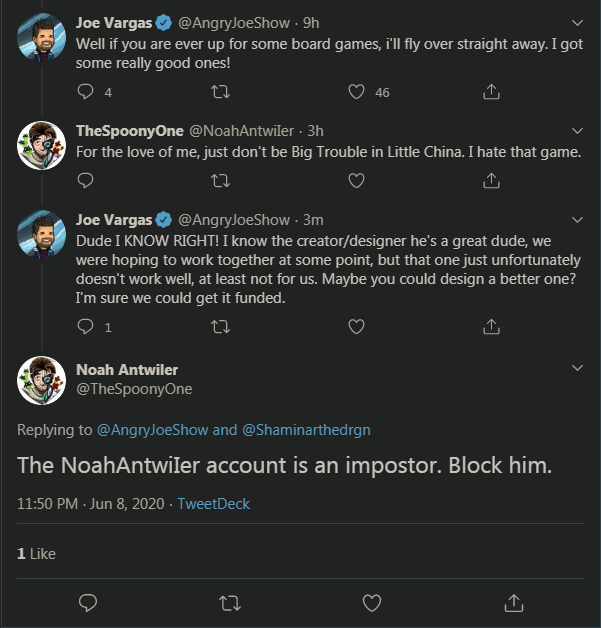Open the @AngryJoeShow mention in 'Replying to'
Screen dimensions: 601x628
coord(153,430)
